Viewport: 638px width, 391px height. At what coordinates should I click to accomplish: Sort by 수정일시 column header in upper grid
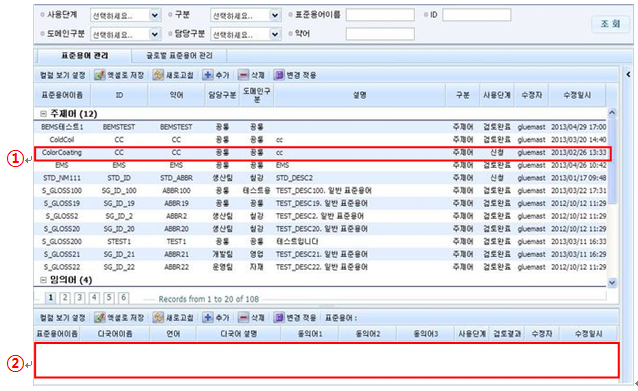(577, 95)
